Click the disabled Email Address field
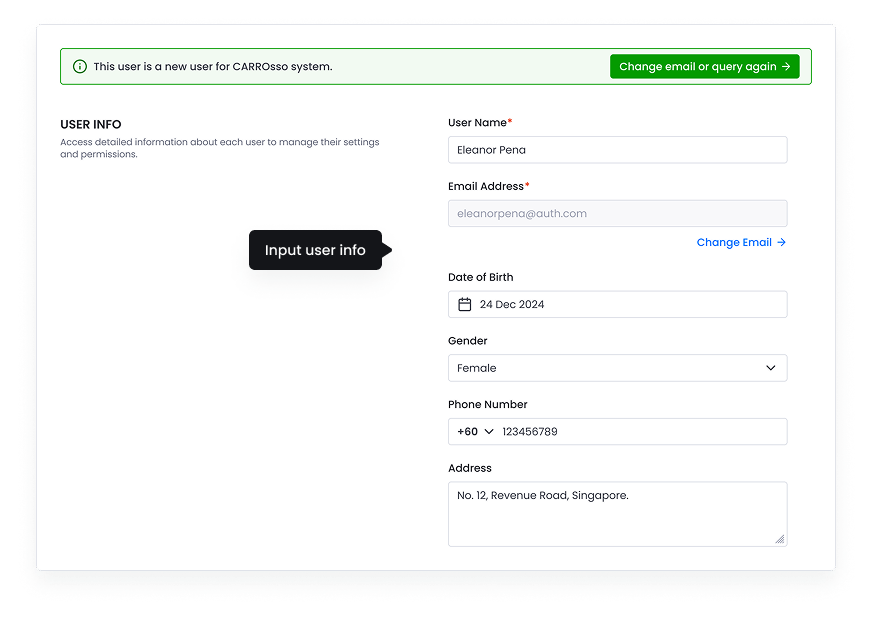Screen dimensions: 872x619 tap(617, 213)
